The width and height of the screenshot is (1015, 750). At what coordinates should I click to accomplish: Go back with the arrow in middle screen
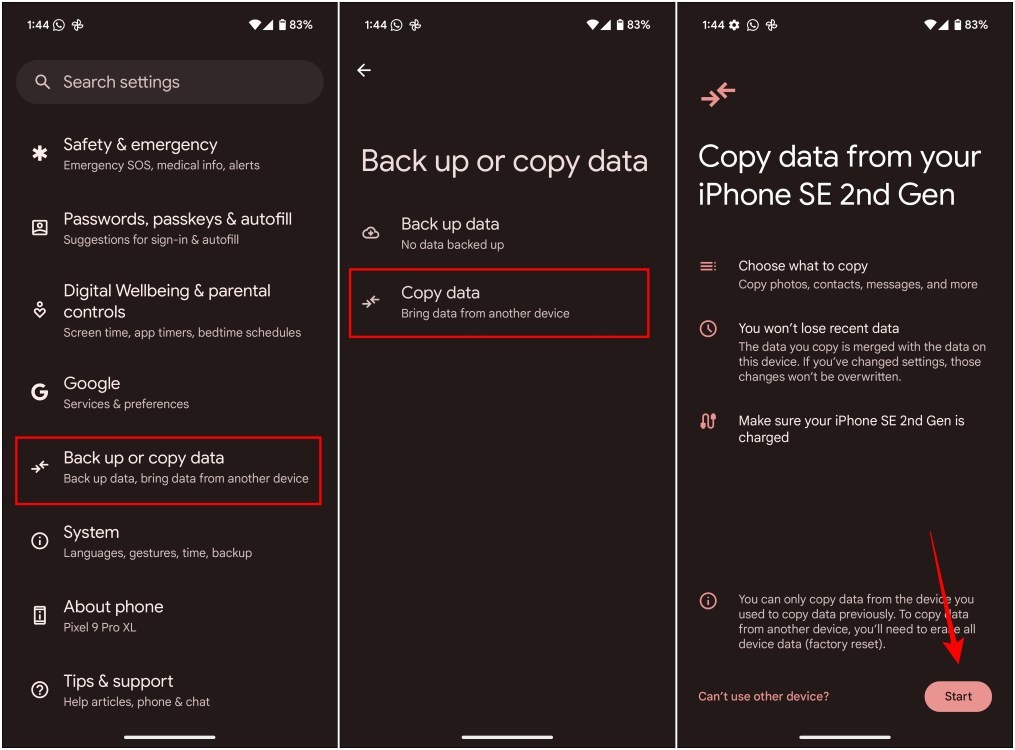(364, 70)
